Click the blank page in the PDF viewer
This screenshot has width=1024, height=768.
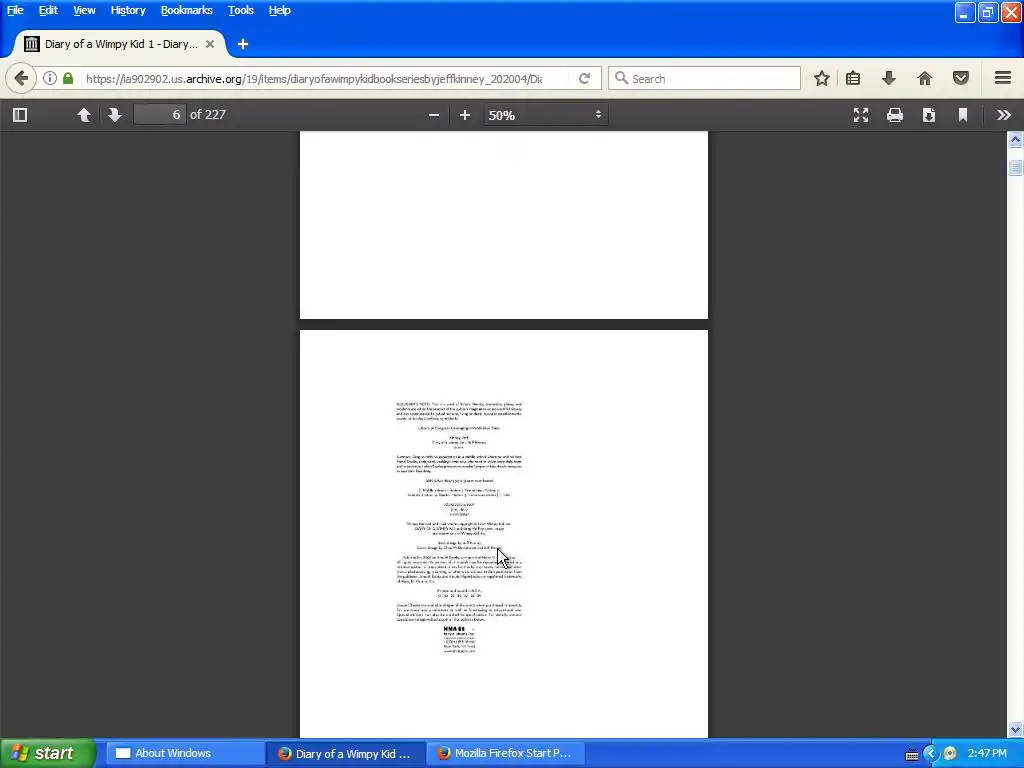click(x=504, y=225)
